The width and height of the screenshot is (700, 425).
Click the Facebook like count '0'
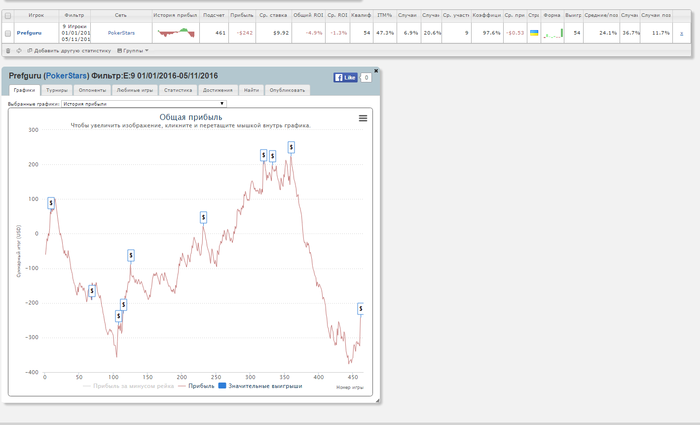click(x=366, y=77)
